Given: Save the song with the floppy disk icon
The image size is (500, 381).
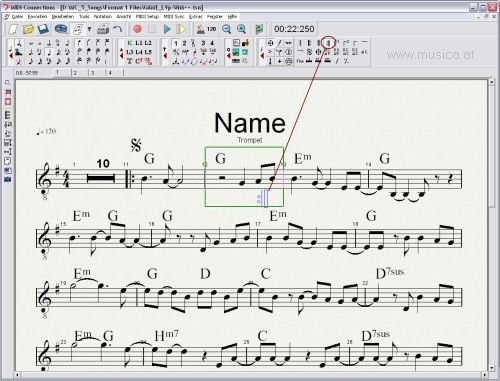Looking at the screenshot, I should pyautogui.click(x=43, y=29).
